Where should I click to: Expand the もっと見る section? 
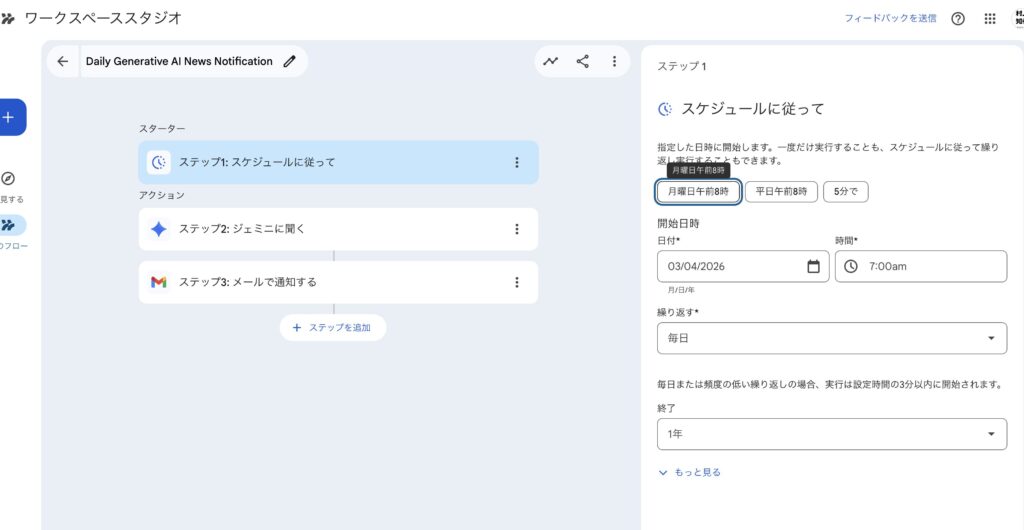click(x=689, y=472)
